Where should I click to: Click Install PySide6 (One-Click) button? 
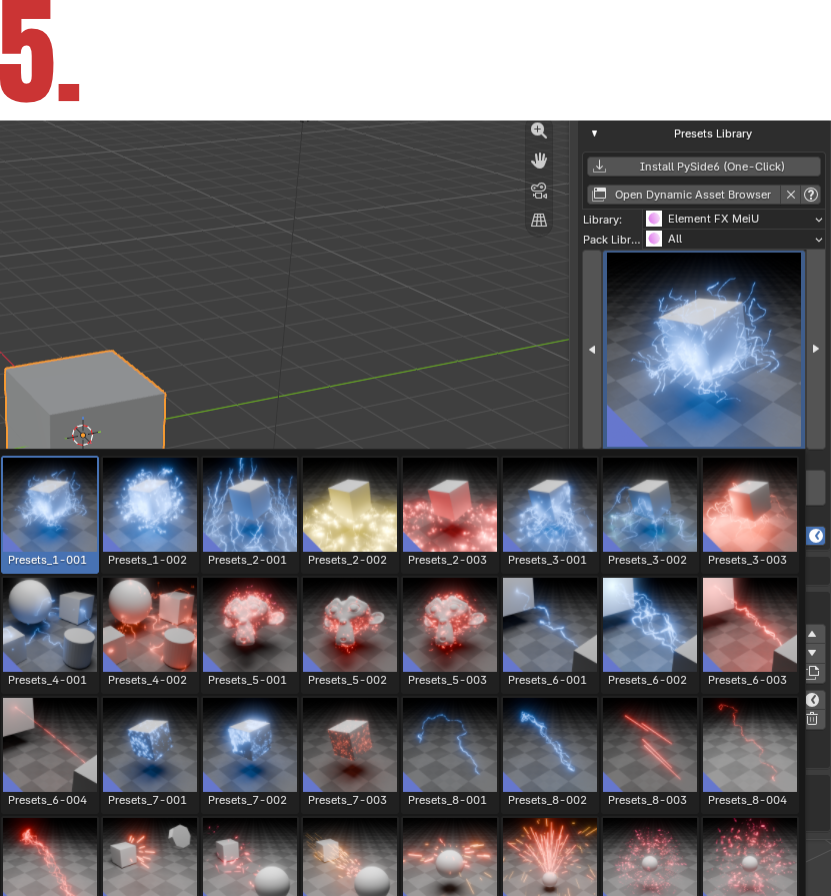704,166
